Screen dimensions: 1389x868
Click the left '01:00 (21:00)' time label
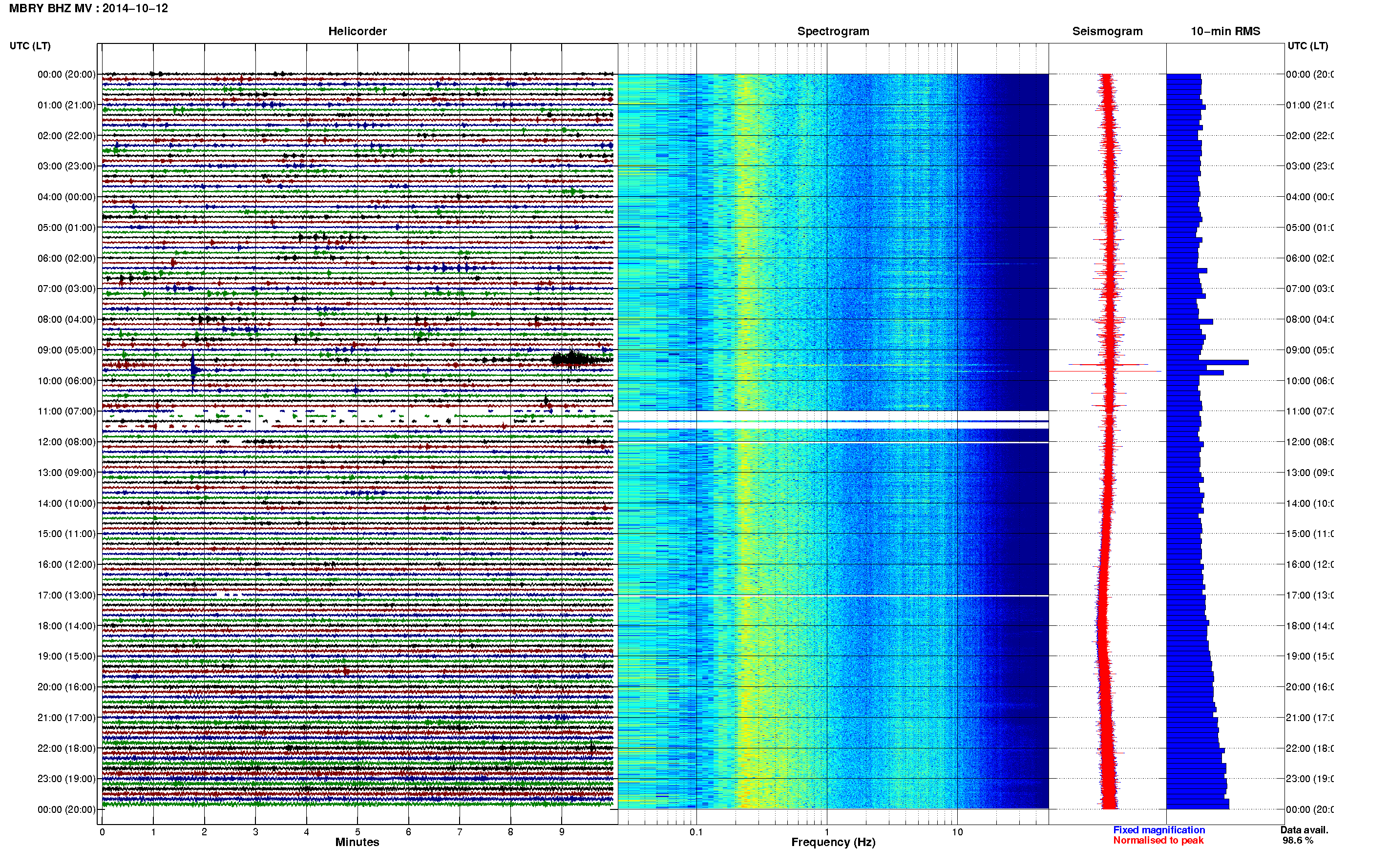66,105
